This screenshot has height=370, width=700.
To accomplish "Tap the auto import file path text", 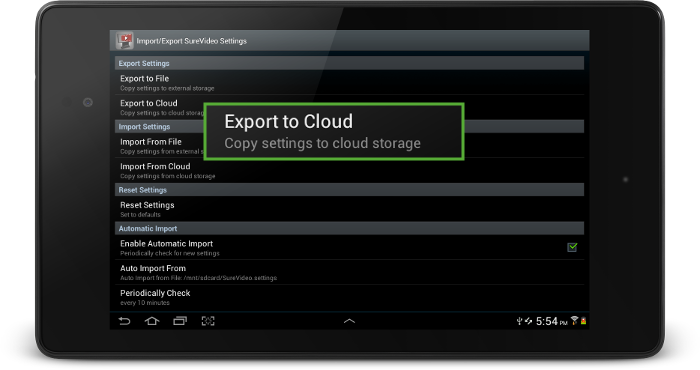I will click(x=198, y=278).
